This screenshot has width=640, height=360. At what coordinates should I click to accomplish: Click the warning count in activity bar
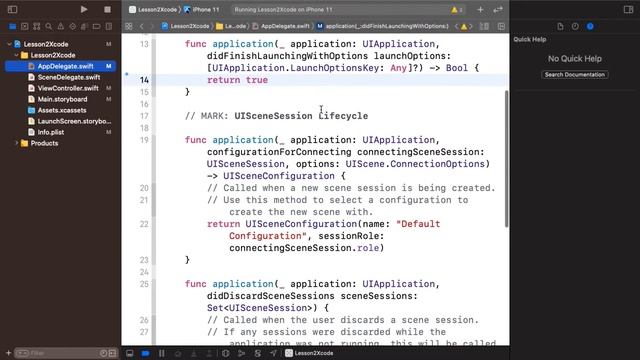point(457,9)
